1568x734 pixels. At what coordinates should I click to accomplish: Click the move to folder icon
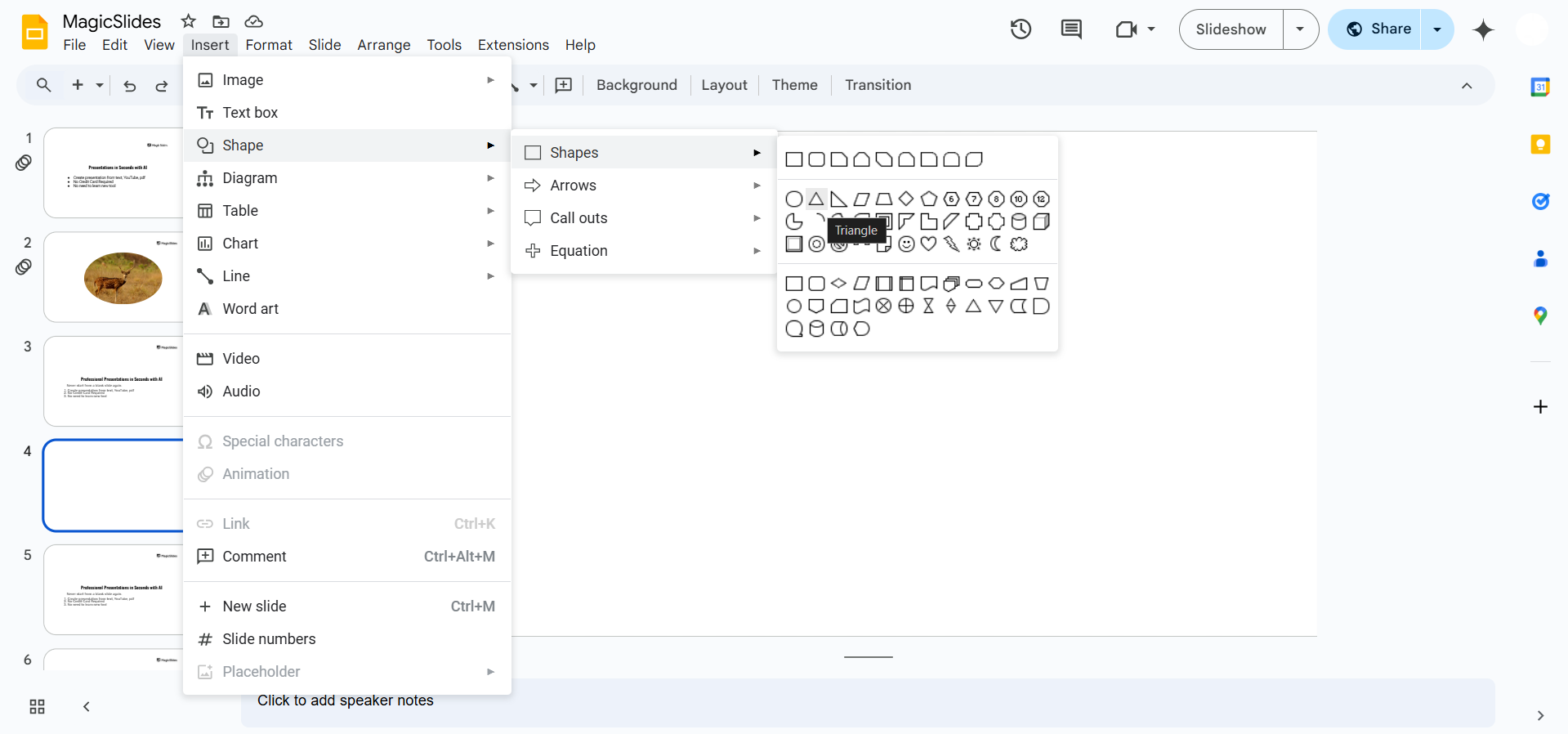[x=221, y=21]
